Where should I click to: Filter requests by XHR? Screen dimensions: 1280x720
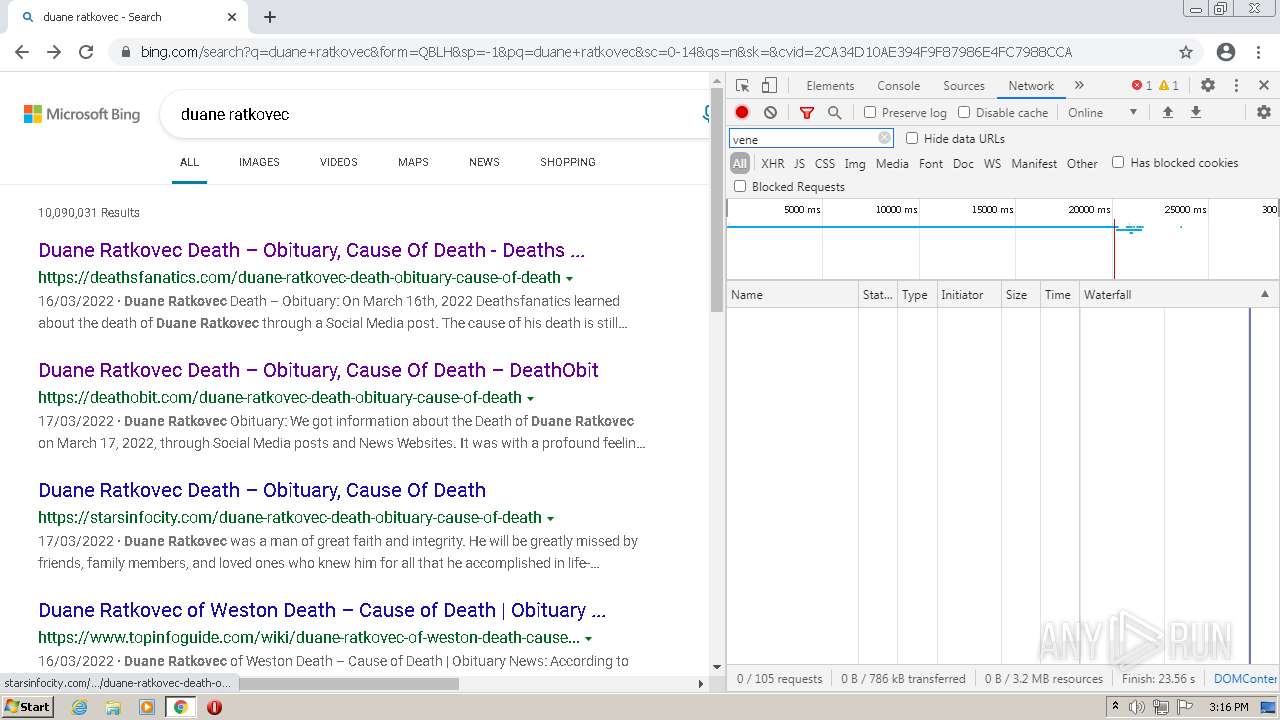[773, 163]
